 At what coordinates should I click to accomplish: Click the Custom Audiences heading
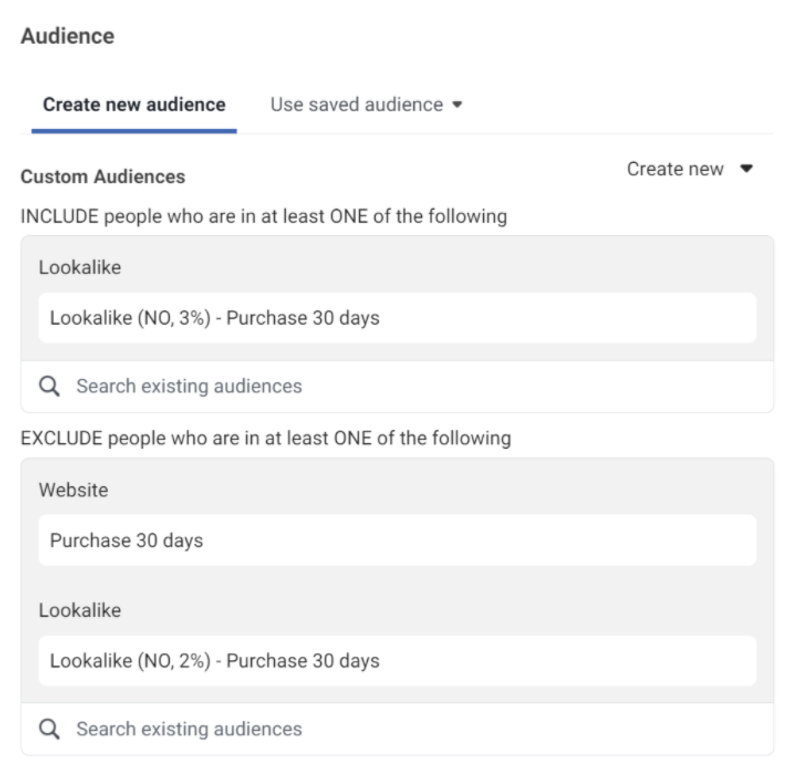tap(103, 177)
